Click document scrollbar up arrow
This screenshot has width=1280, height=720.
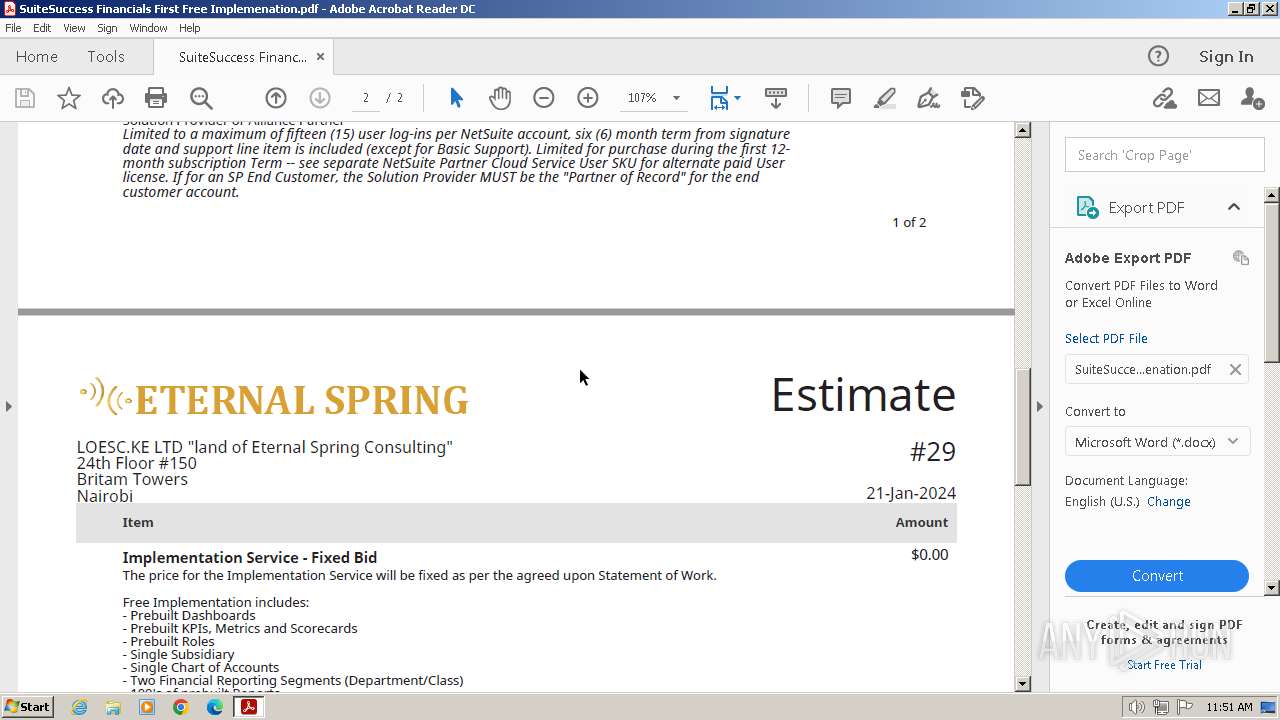1023,130
